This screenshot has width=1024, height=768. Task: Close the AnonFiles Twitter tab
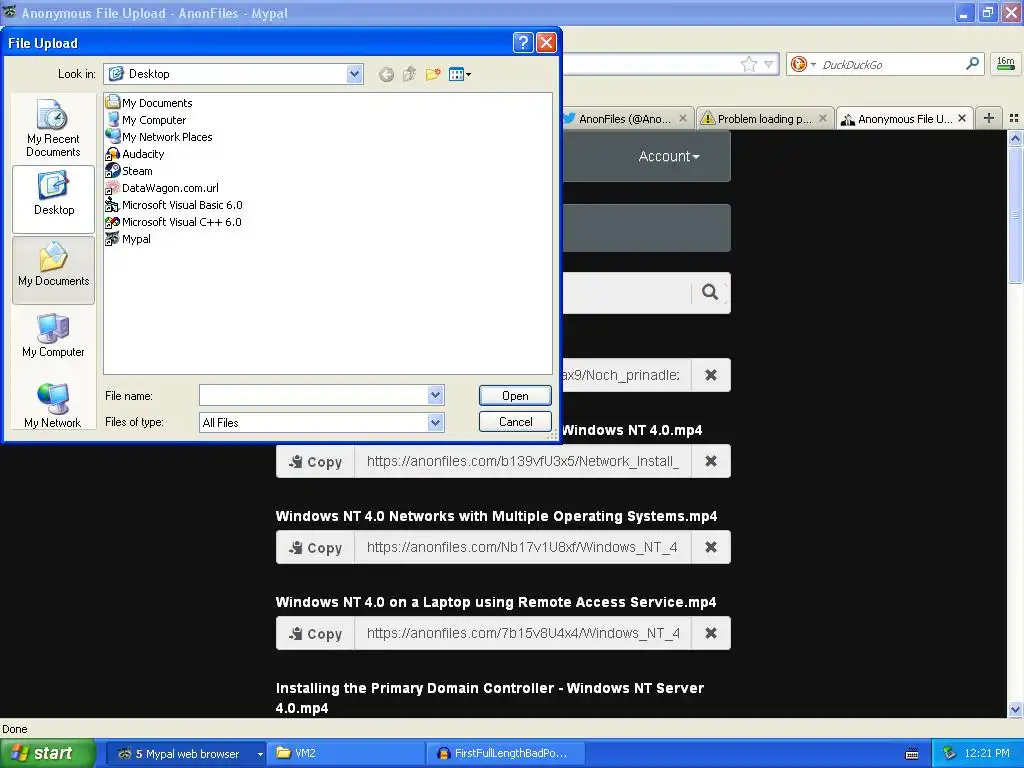pyautogui.click(x=682, y=118)
